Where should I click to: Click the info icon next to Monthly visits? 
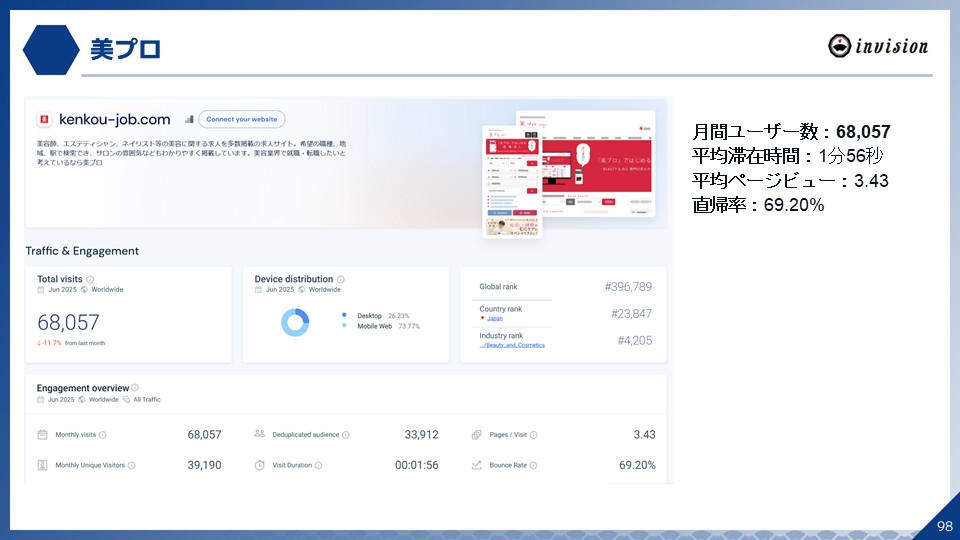[x=103, y=435]
